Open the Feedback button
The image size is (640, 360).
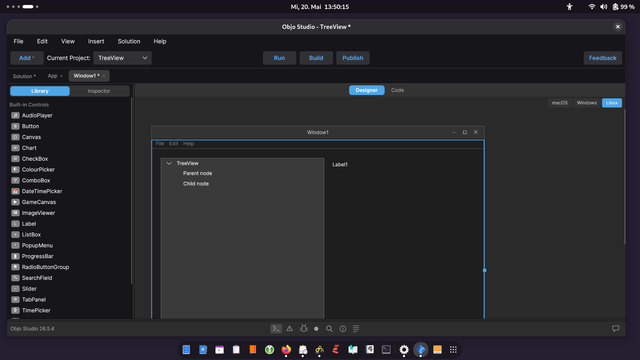[602, 58]
